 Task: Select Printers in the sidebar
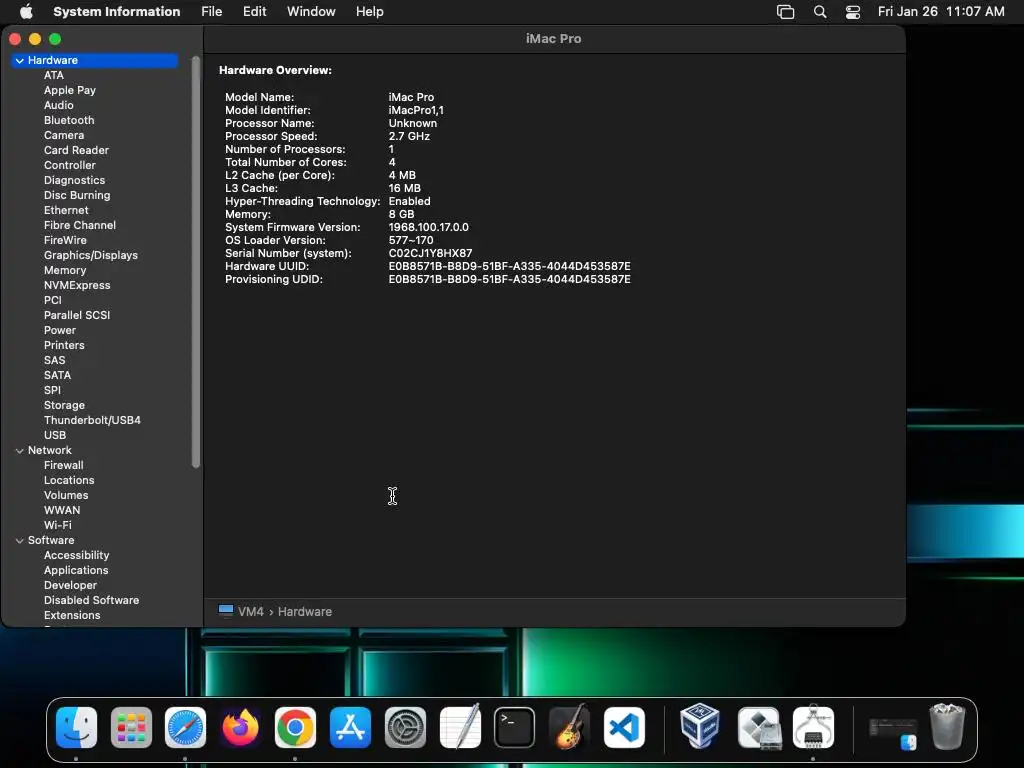(64, 345)
